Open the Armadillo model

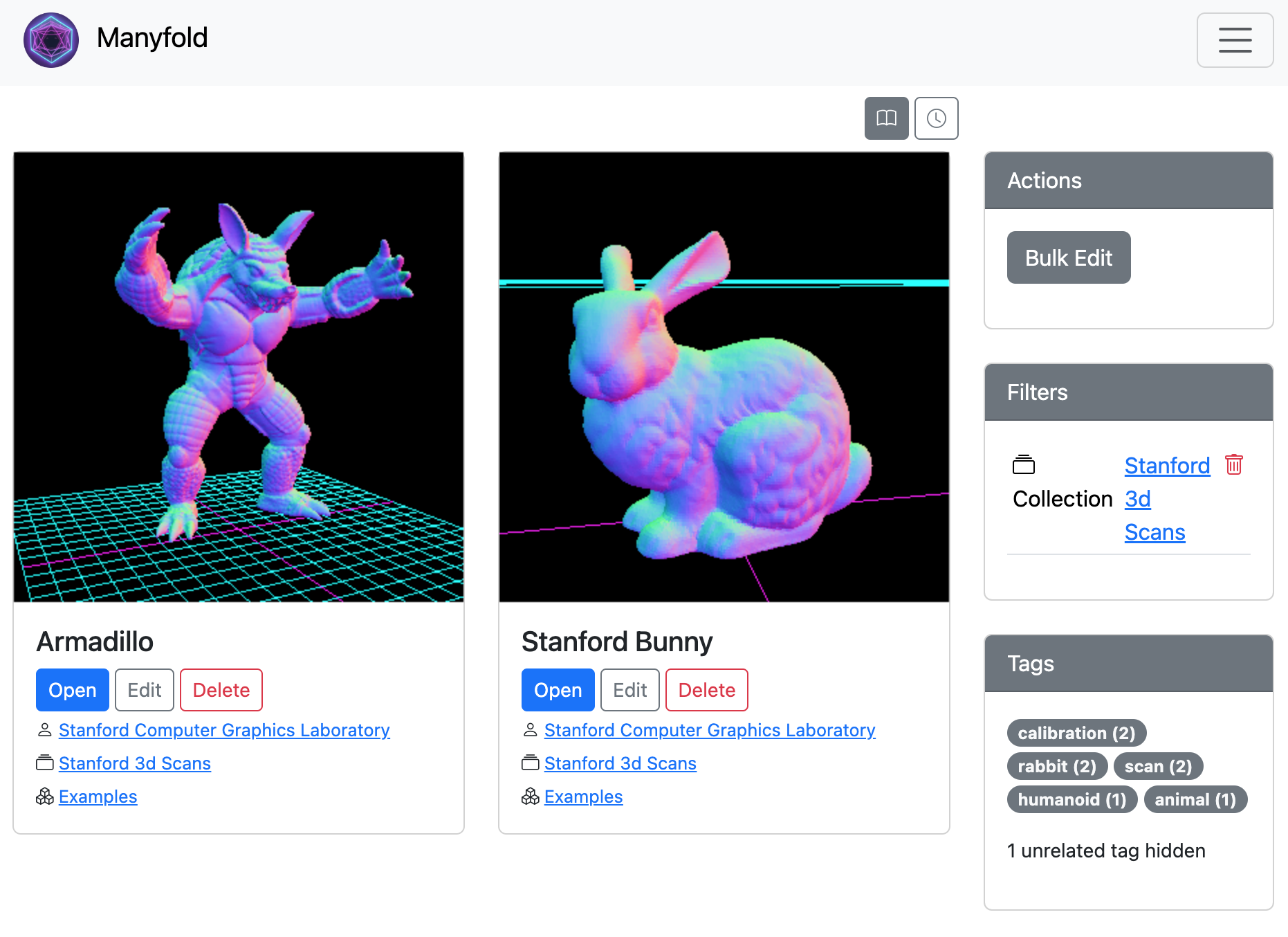coord(72,690)
